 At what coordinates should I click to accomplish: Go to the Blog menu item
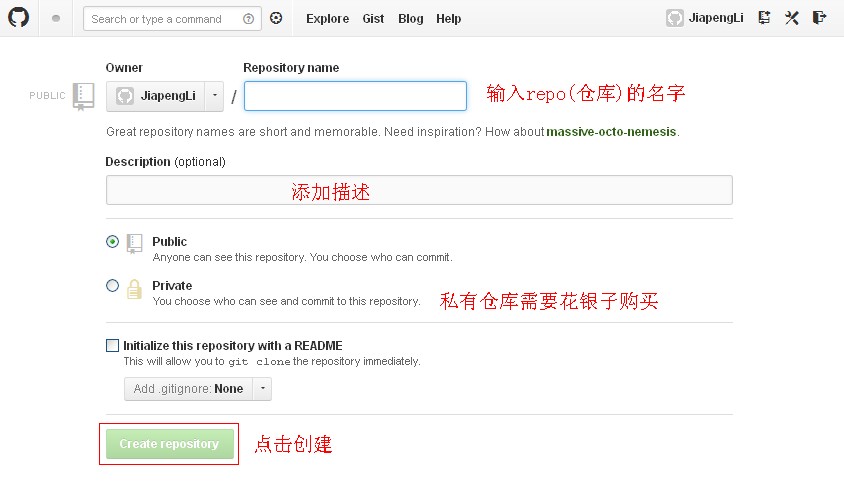pyautogui.click(x=411, y=19)
